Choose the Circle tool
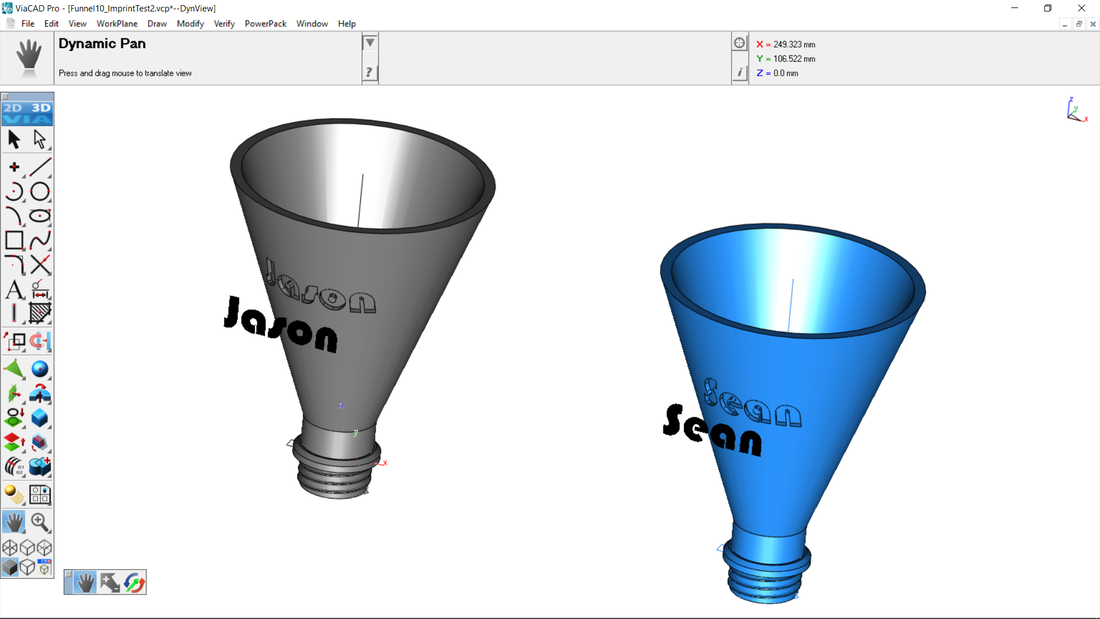The height and width of the screenshot is (619, 1100). 40,192
